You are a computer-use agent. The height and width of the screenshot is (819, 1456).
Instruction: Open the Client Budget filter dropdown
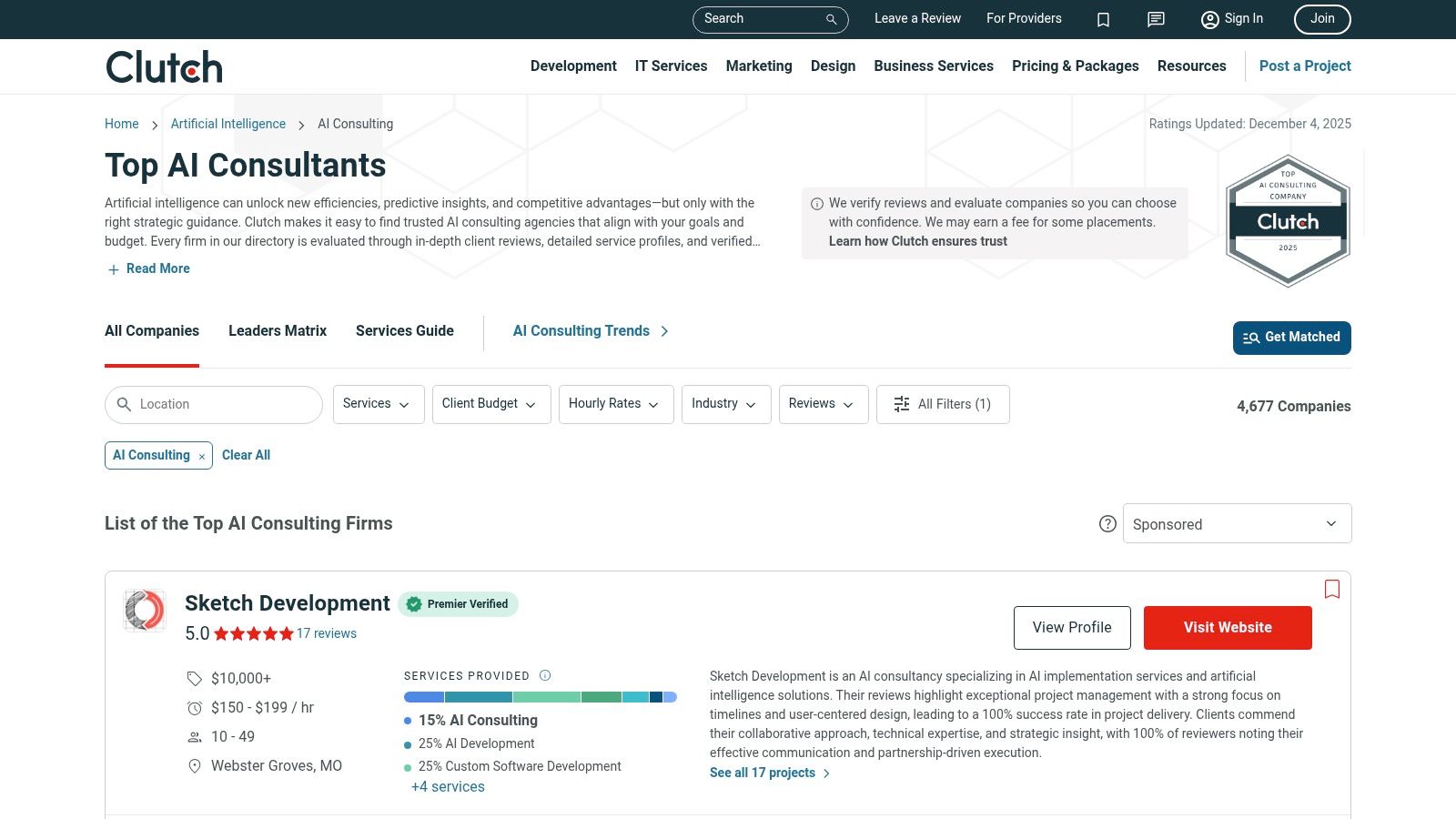pyautogui.click(x=491, y=404)
